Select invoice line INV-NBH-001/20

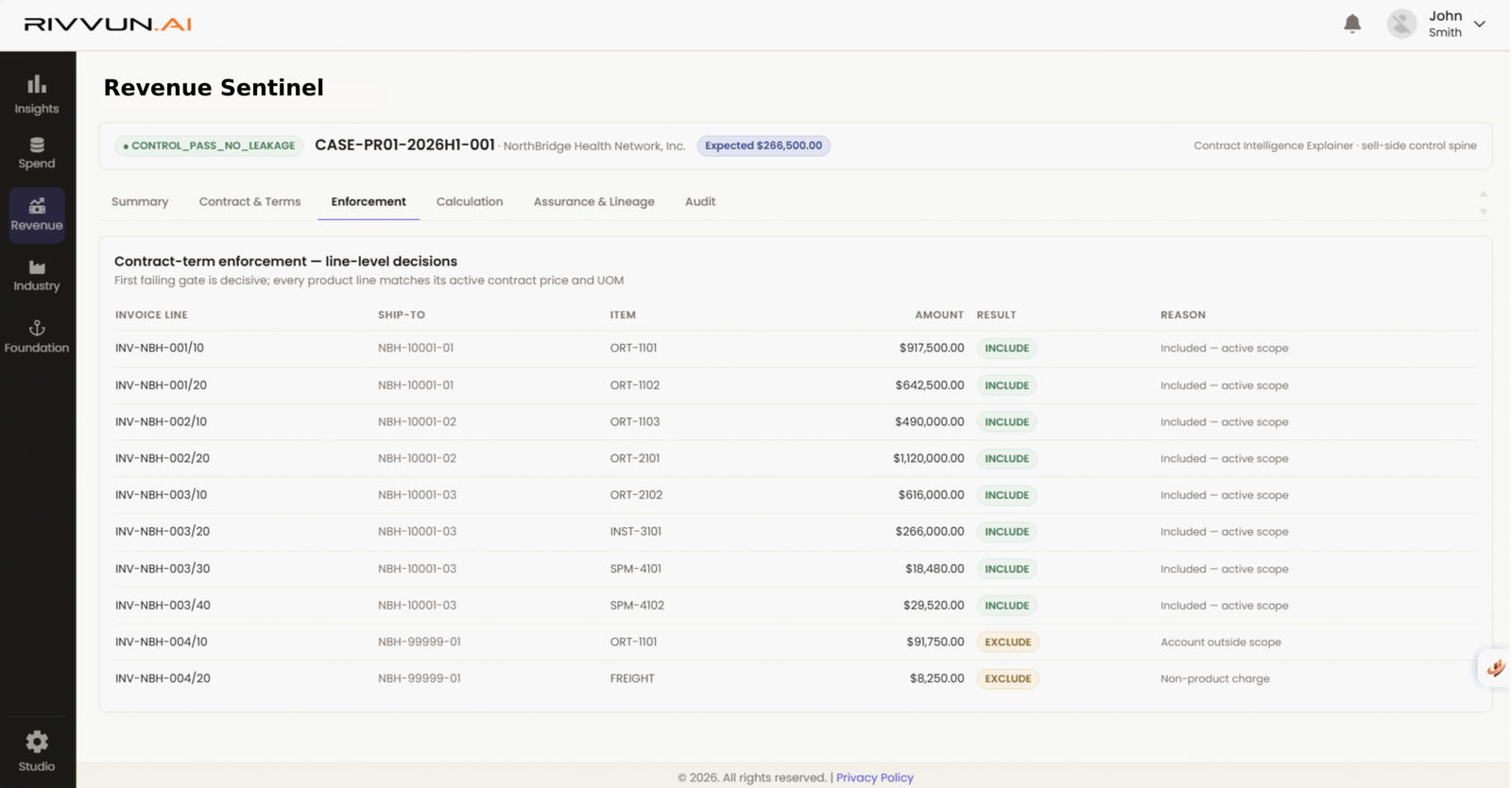(161, 385)
